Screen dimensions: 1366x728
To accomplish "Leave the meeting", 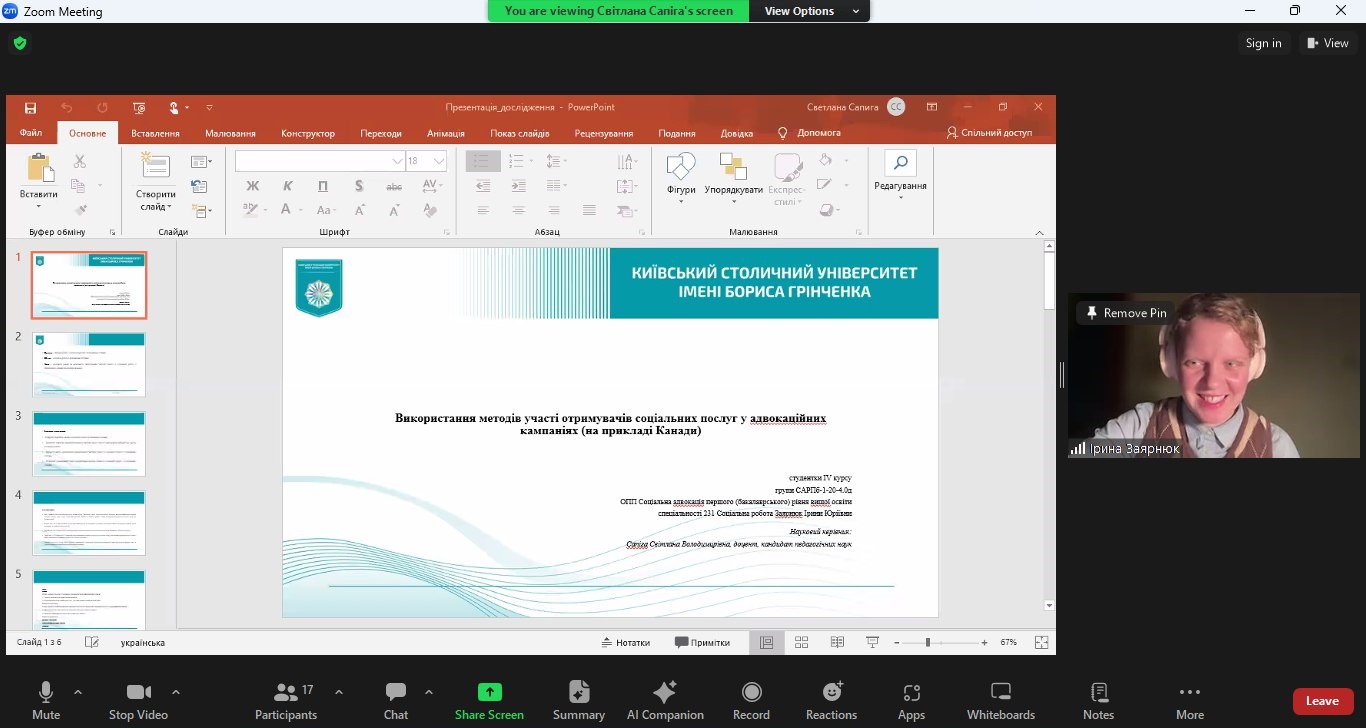I will tap(1322, 701).
